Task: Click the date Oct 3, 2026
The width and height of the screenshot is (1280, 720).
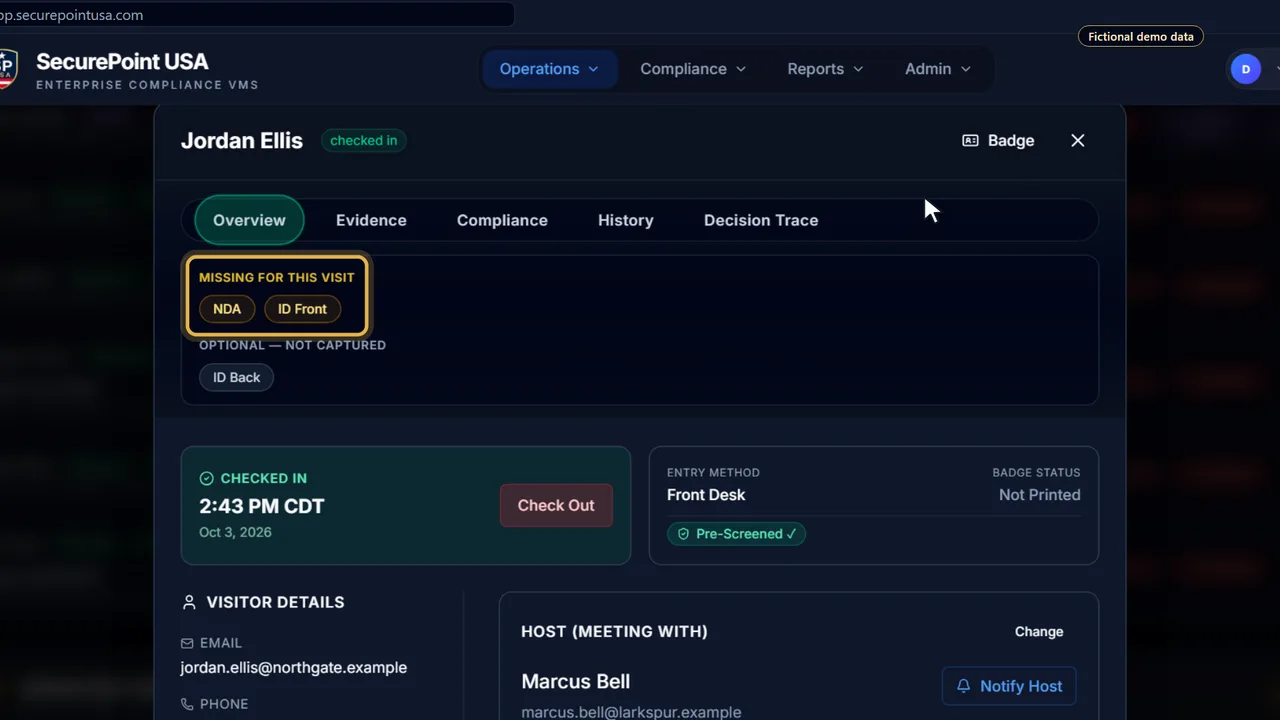Action: point(235,532)
